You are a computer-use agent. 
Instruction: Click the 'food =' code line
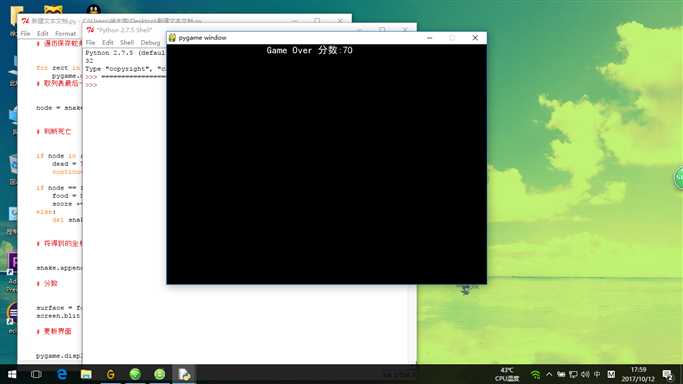pos(67,196)
